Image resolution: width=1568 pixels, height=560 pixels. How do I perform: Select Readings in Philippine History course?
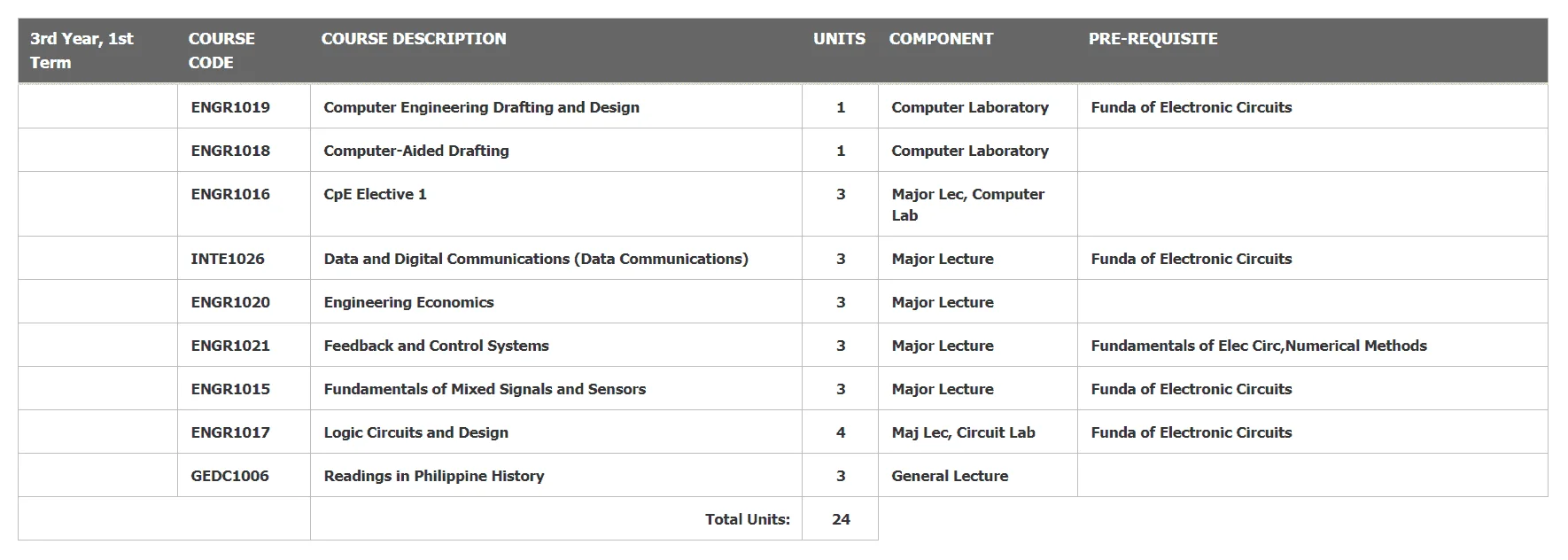click(434, 476)
